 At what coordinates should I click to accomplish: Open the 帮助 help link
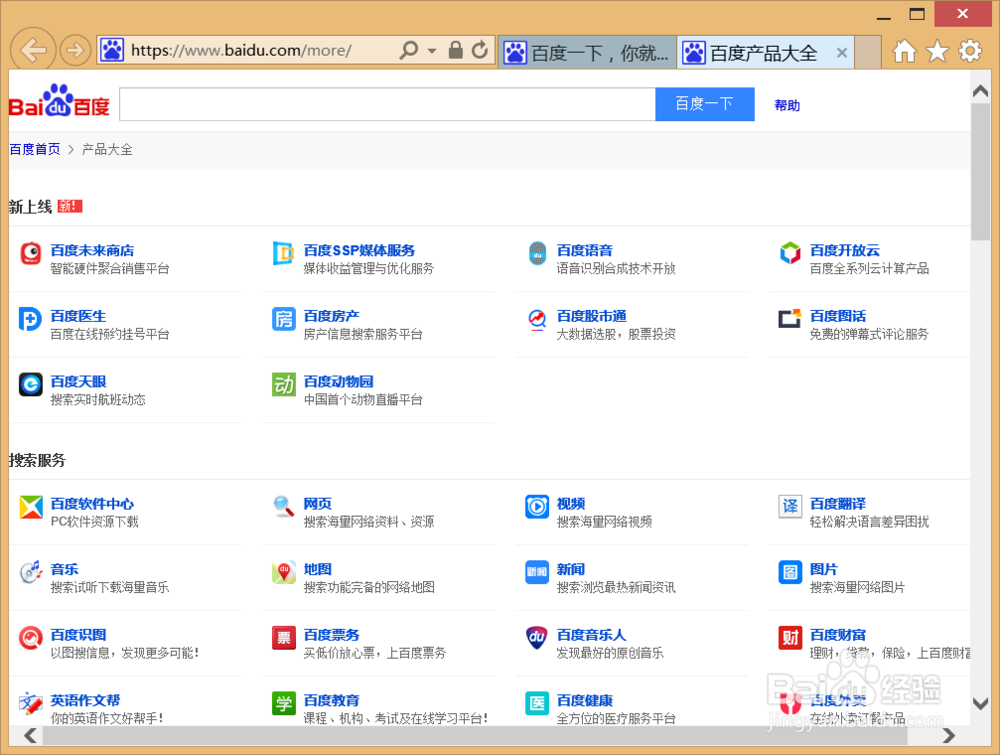tap(787, 105)
